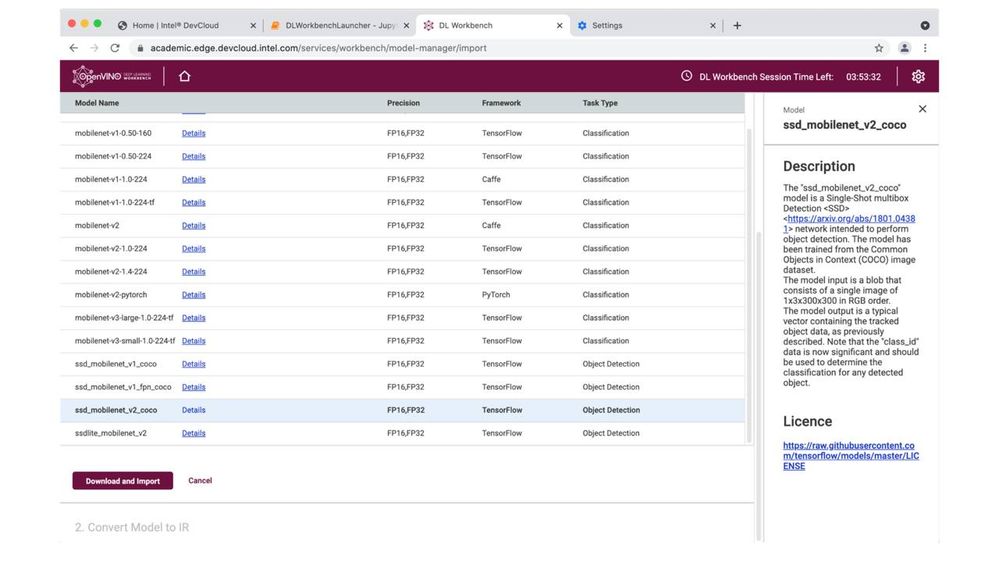Close the Settings tab

point(713,25)
